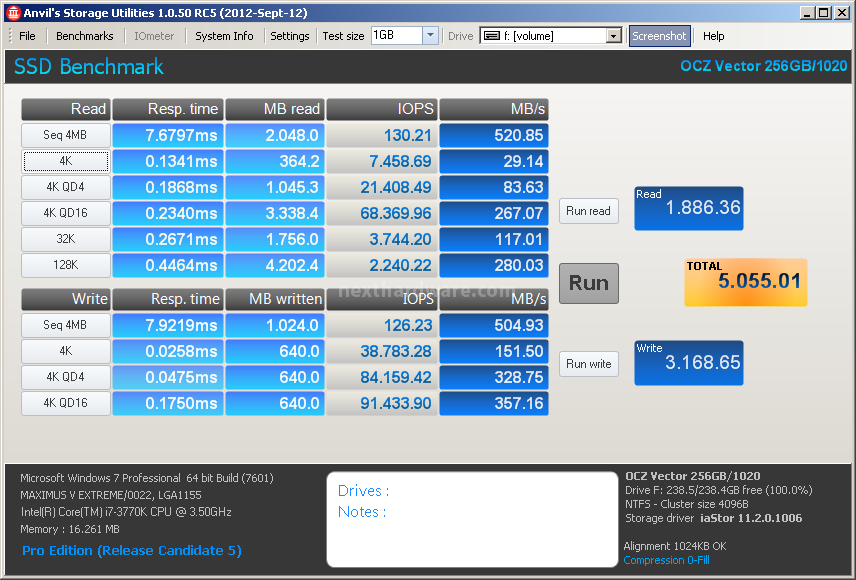
Task: Click the Seq 4MB write 504.93 MB/s value
Action: tap(494, 325)
